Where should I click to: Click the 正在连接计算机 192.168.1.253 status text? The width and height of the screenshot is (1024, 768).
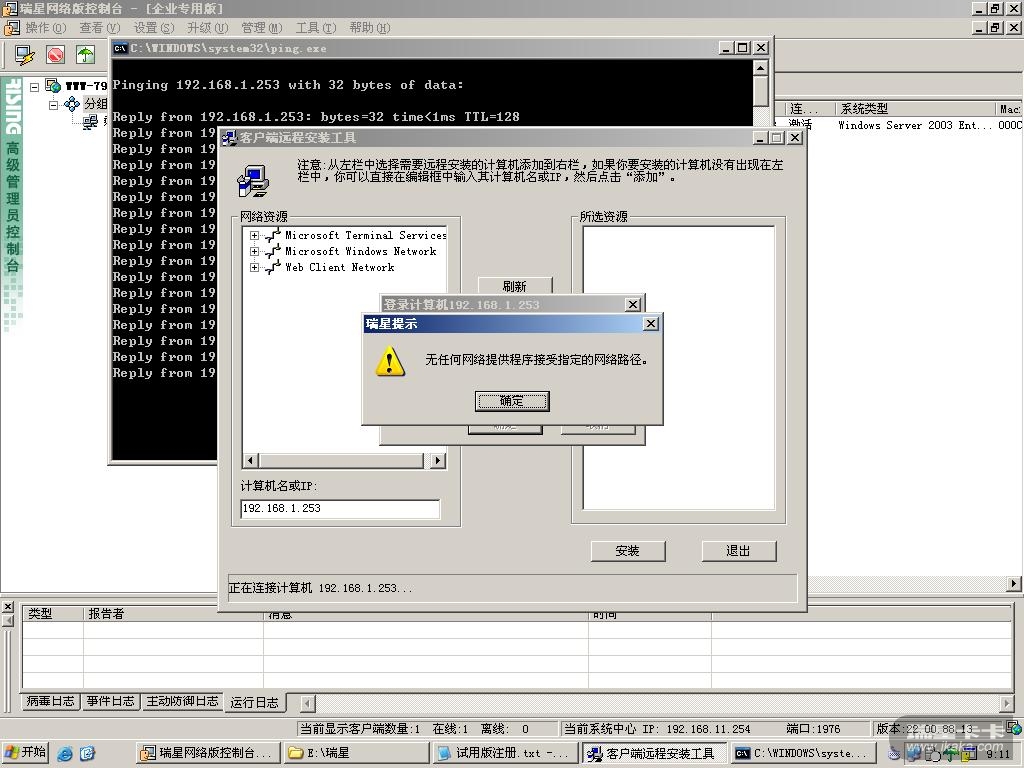pos(320,588)
